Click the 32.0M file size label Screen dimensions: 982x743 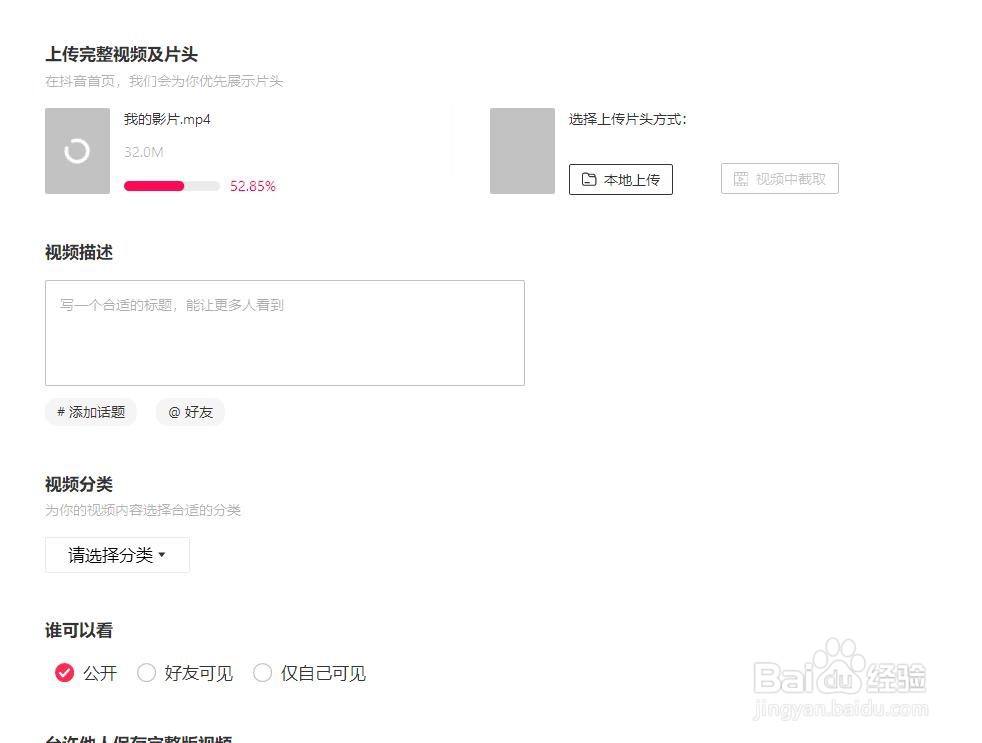[x=144, y=152]
